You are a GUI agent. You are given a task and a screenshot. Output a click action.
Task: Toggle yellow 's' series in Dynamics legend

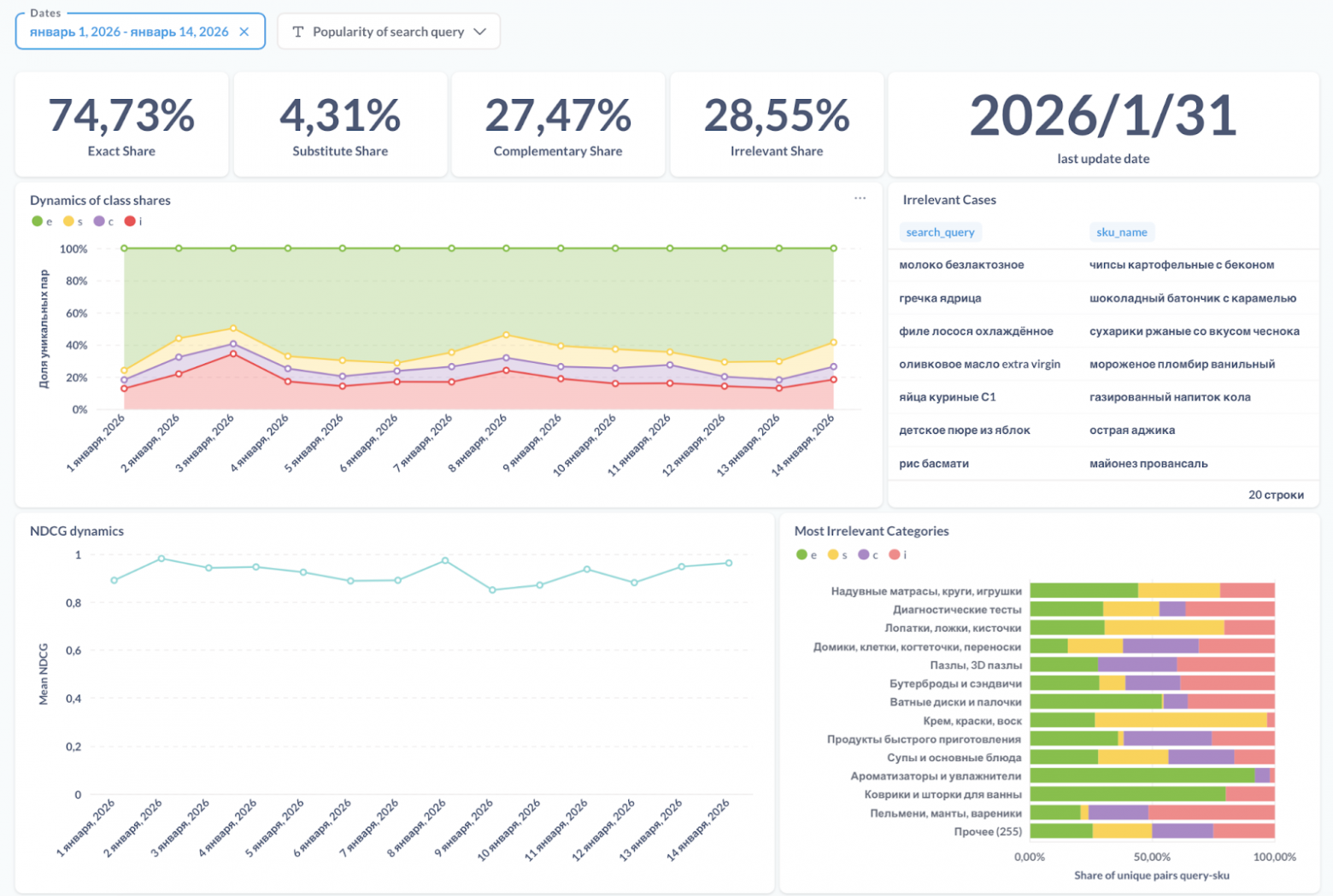point(73,221)
